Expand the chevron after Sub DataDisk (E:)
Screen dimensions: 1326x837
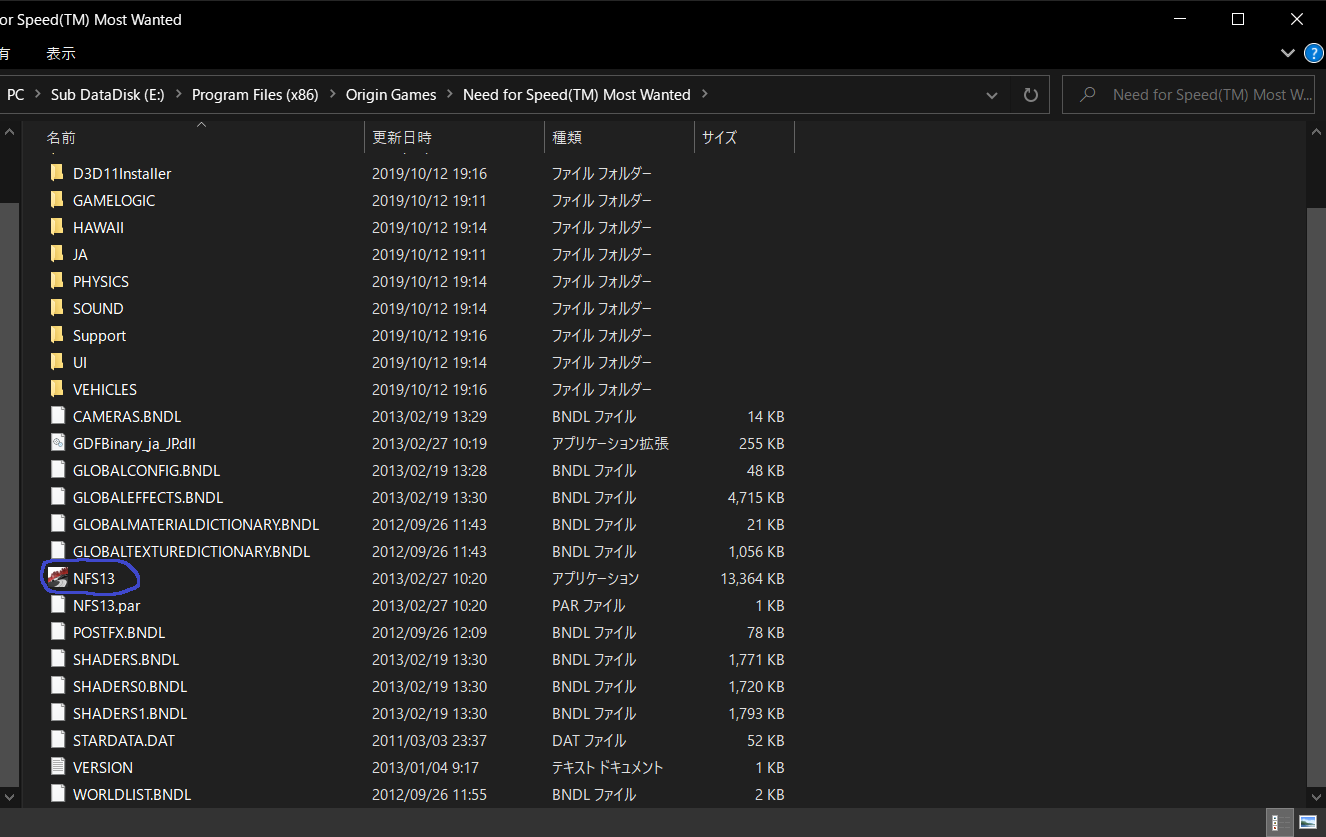(x=178, y=94)
